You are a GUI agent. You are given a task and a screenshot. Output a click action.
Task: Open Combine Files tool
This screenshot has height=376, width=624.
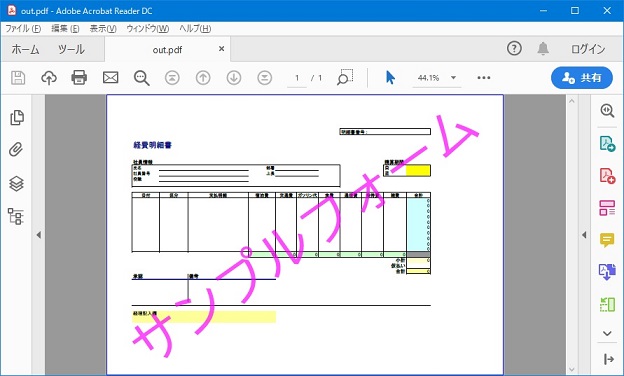point(607,272)
